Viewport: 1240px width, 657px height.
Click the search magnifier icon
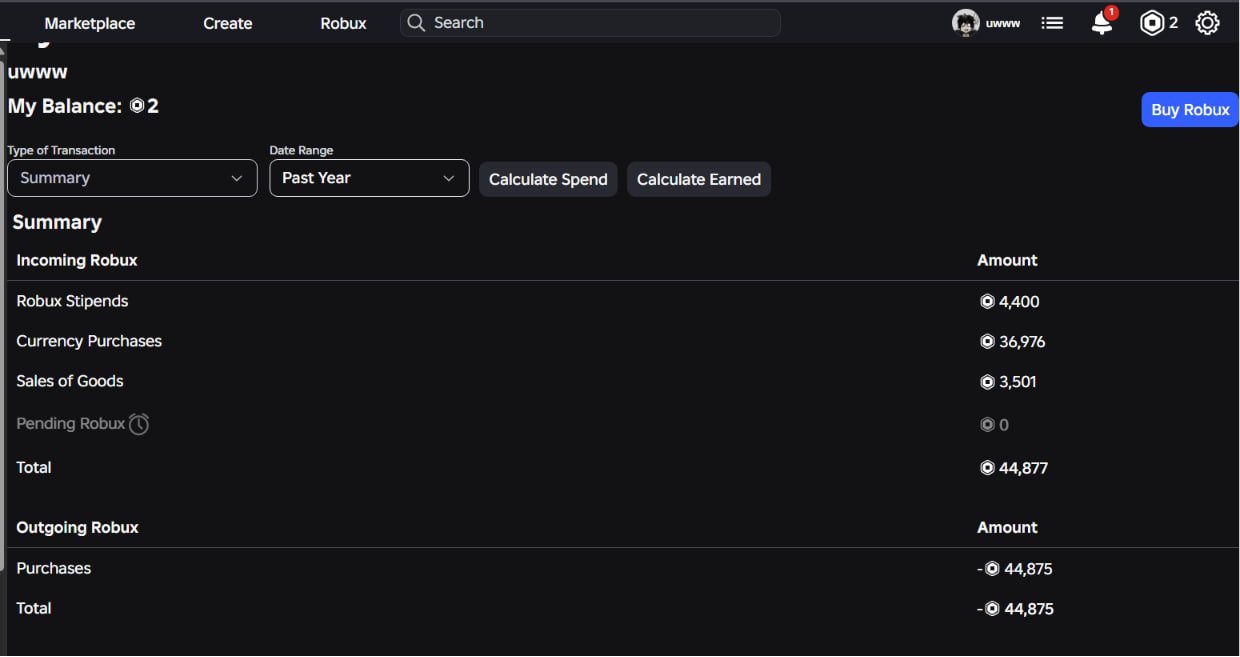(417, 22)
